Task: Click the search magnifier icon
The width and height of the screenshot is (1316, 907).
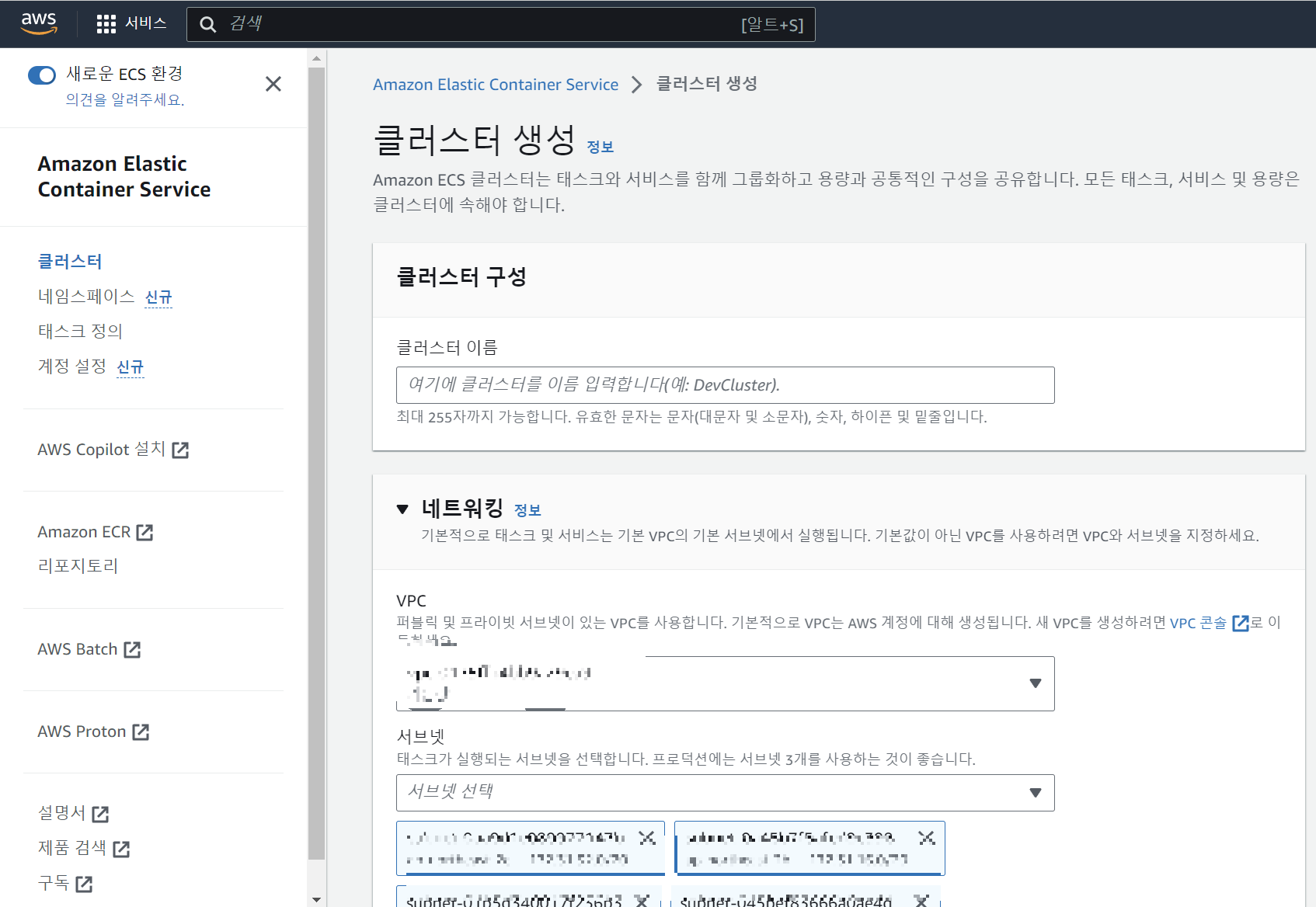Action: click(x=207, y=24)
